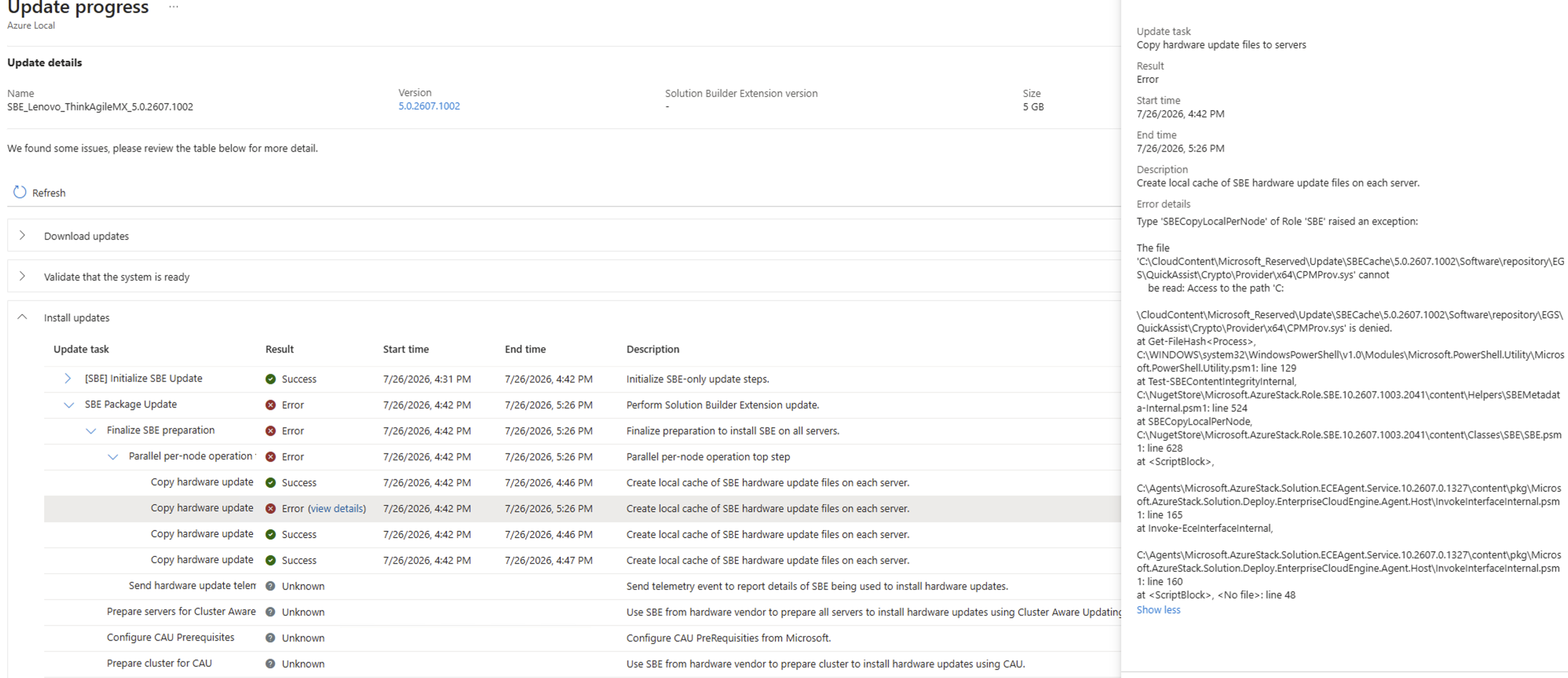This screenshot has width=1568, height=678.
Task: Click unknown icon in Send hardware update telemetry row
Action: (x=270, y=586)
